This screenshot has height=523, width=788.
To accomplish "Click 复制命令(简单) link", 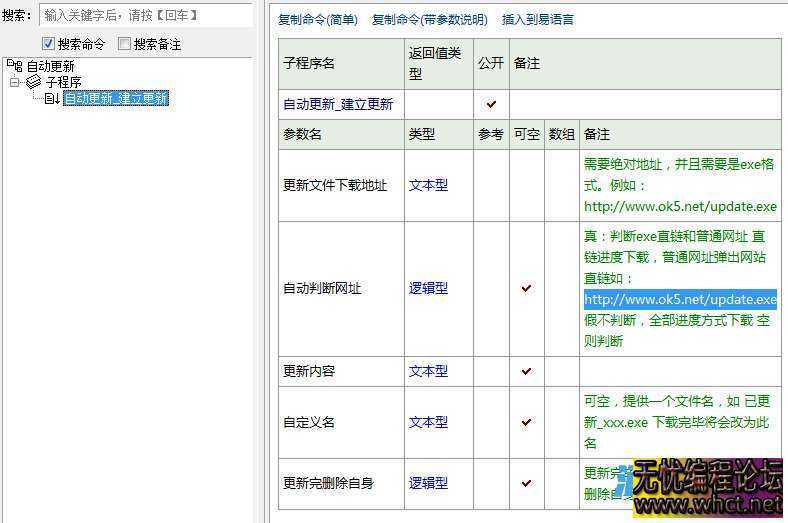I will point(317,20).
